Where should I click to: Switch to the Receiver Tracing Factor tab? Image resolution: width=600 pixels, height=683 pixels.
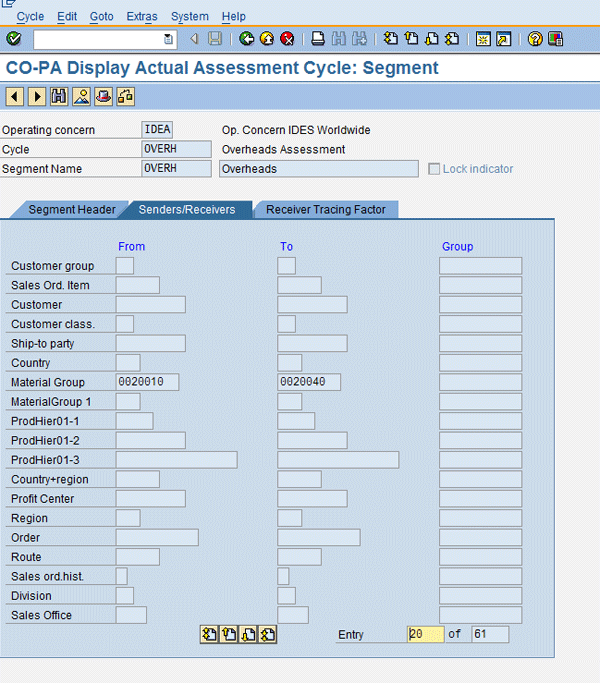click(x=326, y=210)
